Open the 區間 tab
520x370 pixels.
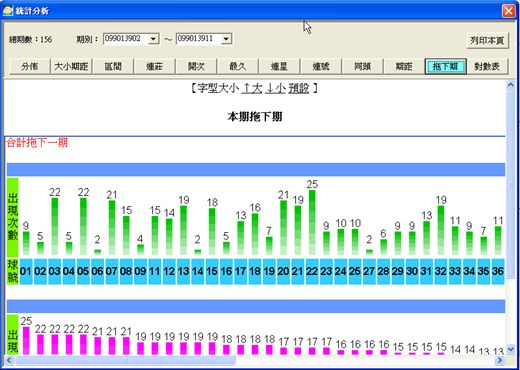[113, 66]
